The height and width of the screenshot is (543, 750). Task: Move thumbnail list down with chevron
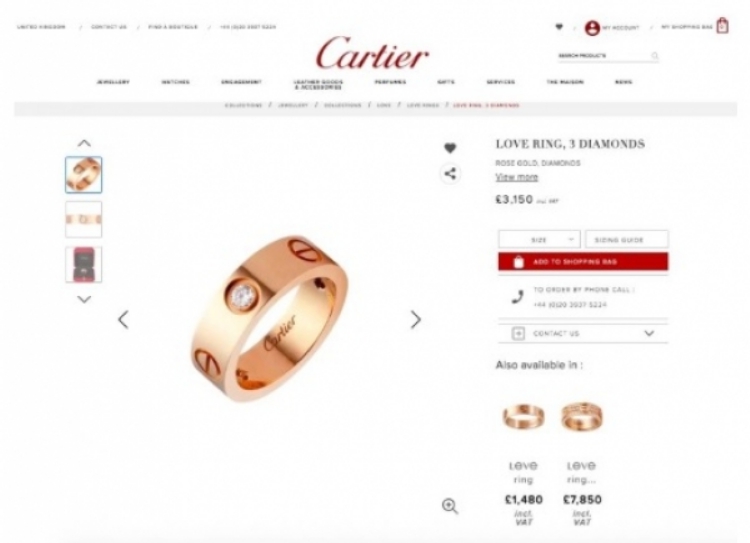(84, 299)
